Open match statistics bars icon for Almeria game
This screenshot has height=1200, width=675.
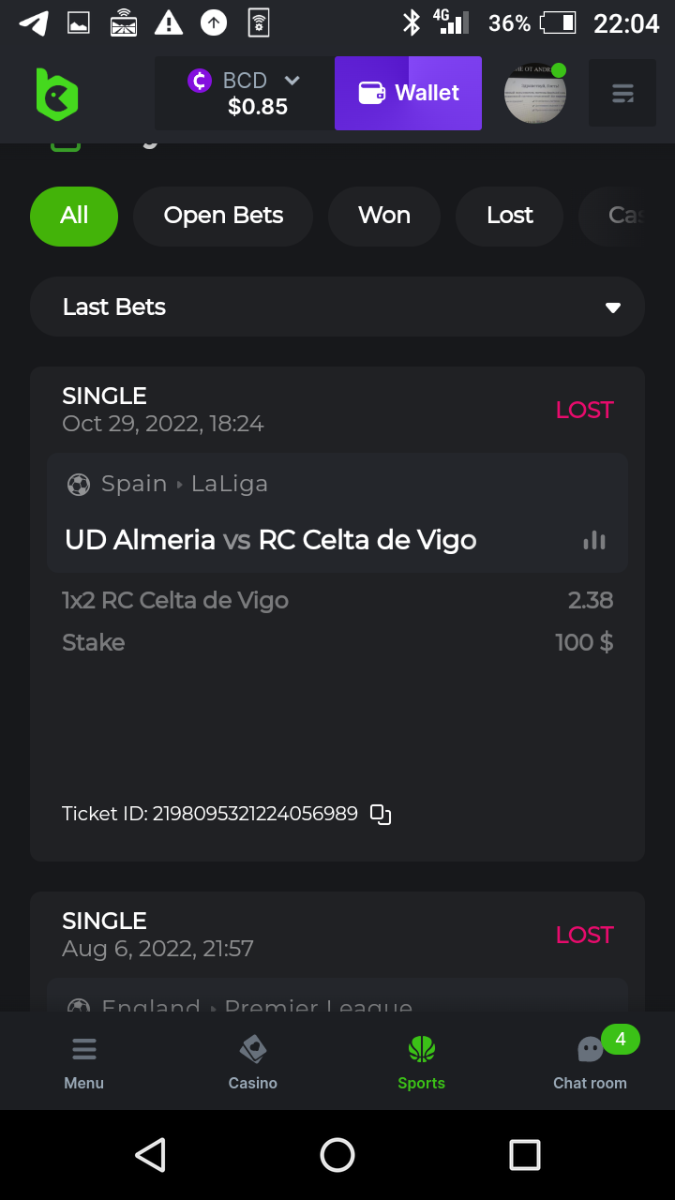click(594, 540)
